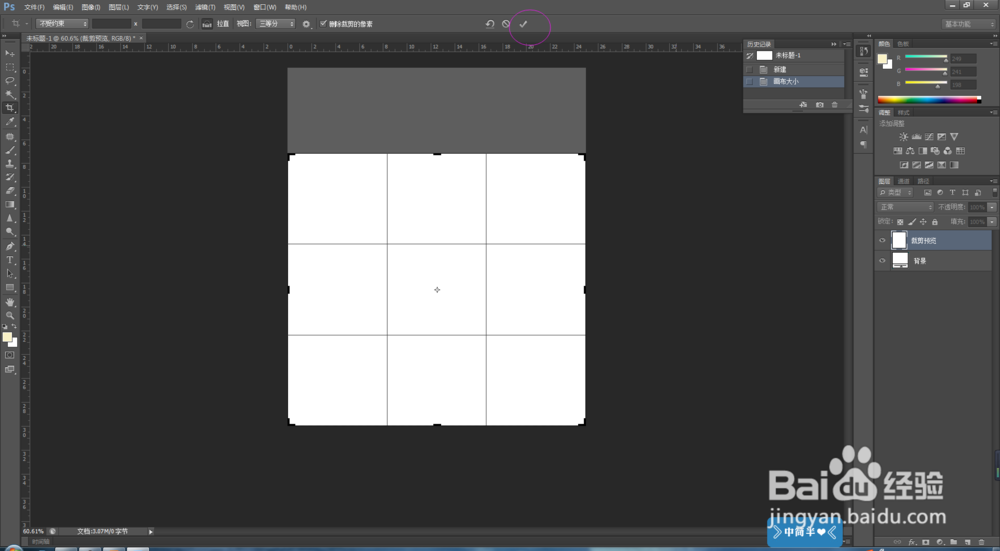Open workspace switcher 基本功能 dropdown
Image resolution: width=1000 pixels, height=551 pixels.
pos(968,24)
